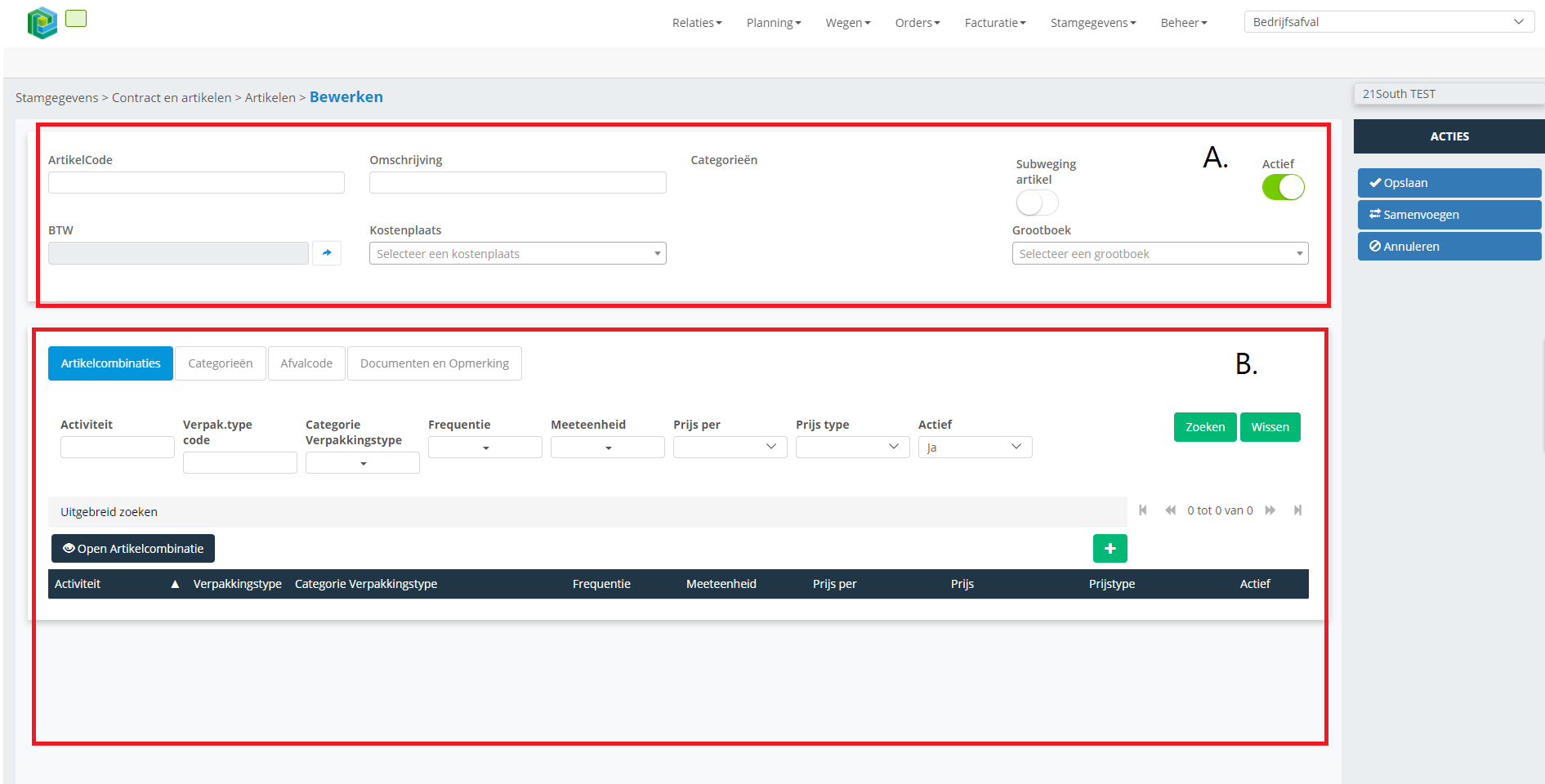
Task: Switch to the Afvalcode tab
Action: pyautogui.click(x=306, y=363)
